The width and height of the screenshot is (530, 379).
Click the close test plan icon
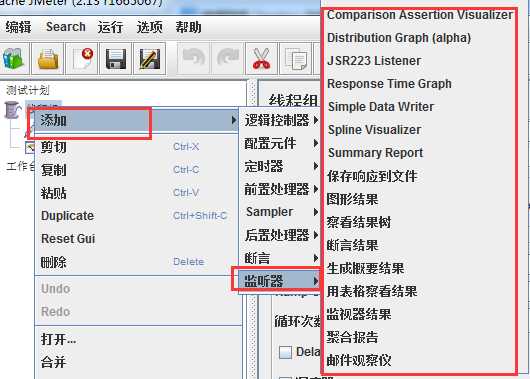(82, 58)
